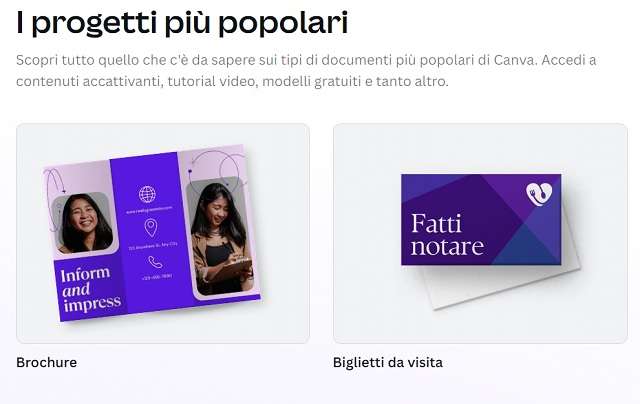
Task: Click the Biglietti da visita label
Action: (x=388, y=362)
